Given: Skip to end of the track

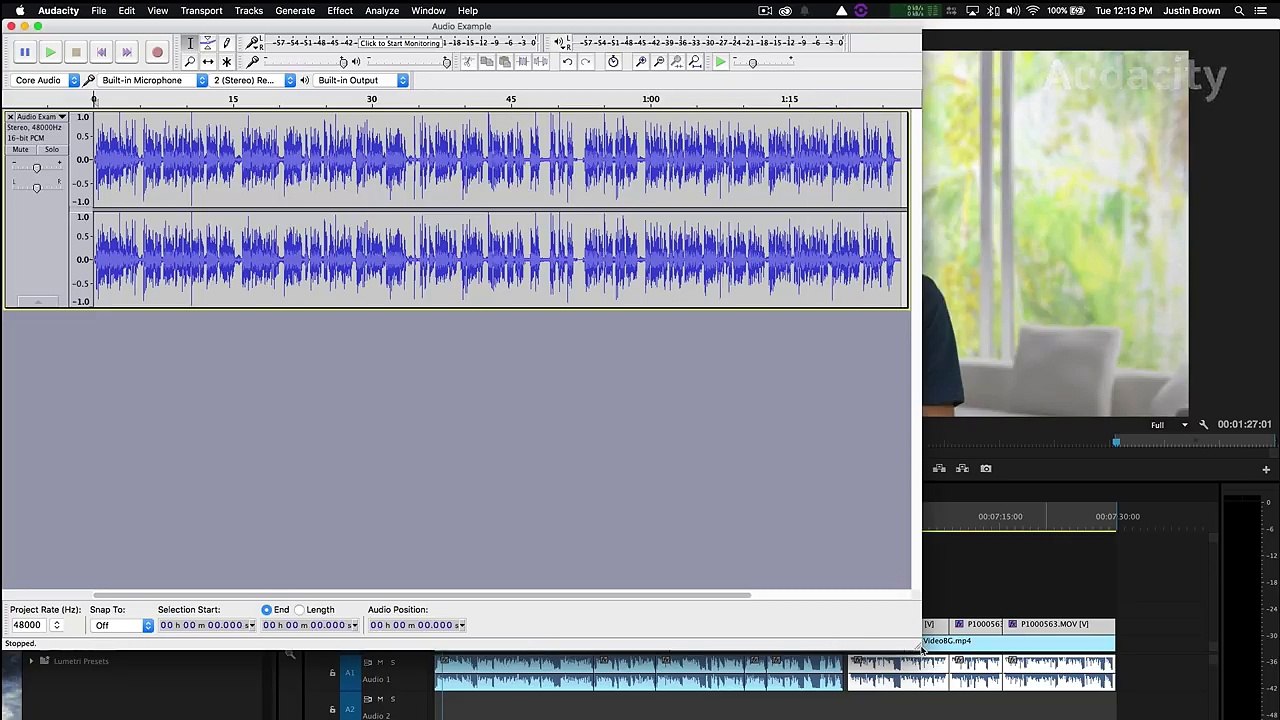Looking at the screenshot, I should [127, 52].
